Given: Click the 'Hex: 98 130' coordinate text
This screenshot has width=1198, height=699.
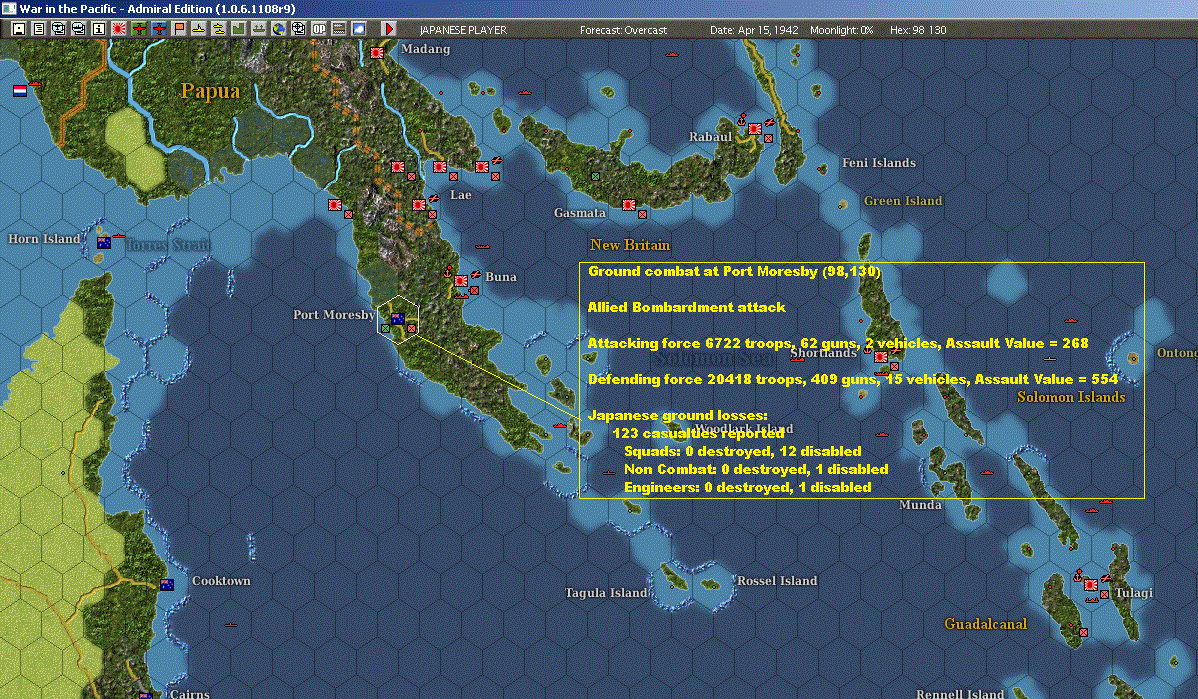Looking at the screenshot, I should click(918, 30).
